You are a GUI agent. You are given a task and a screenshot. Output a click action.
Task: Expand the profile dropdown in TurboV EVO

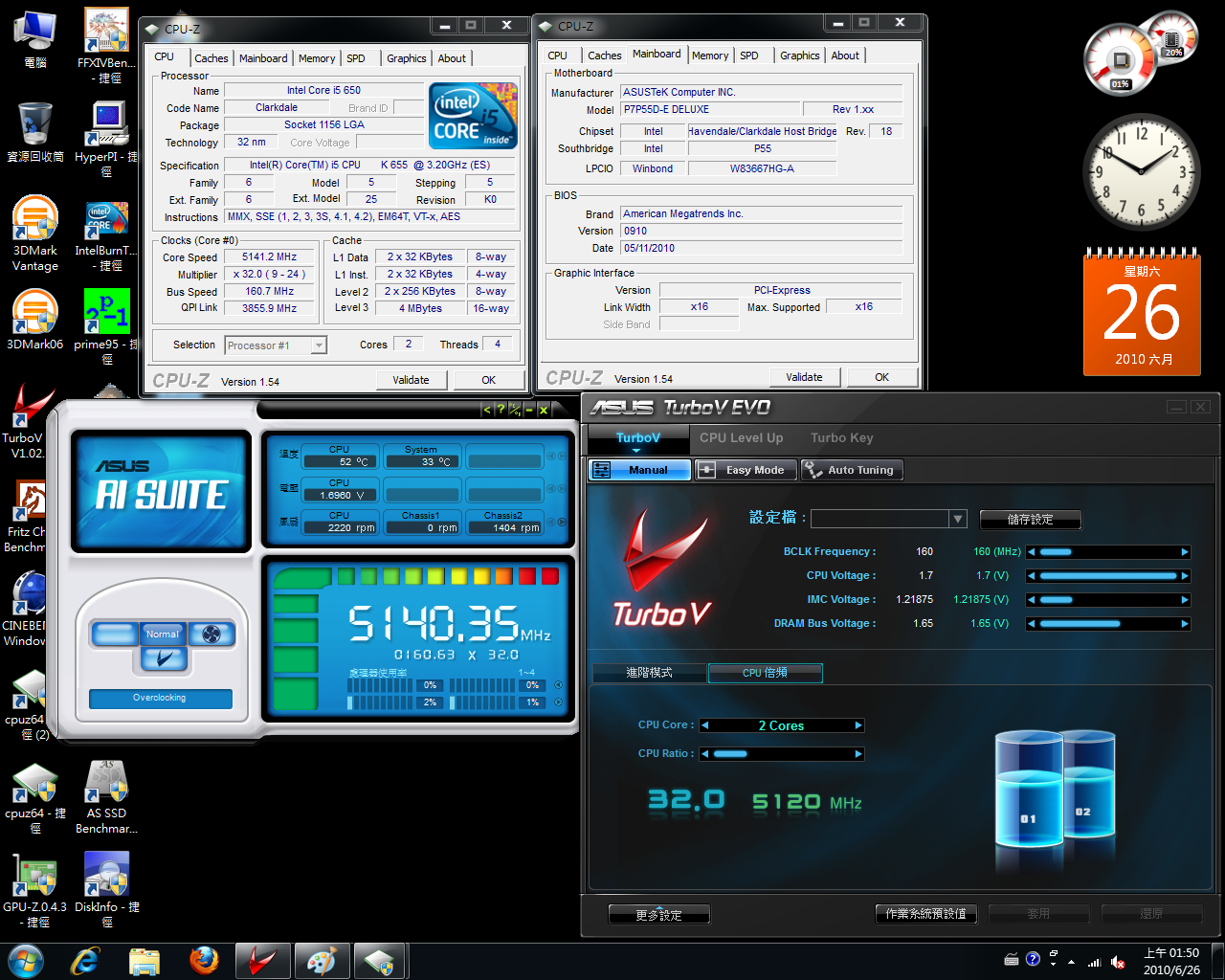[x=957, y=519]
